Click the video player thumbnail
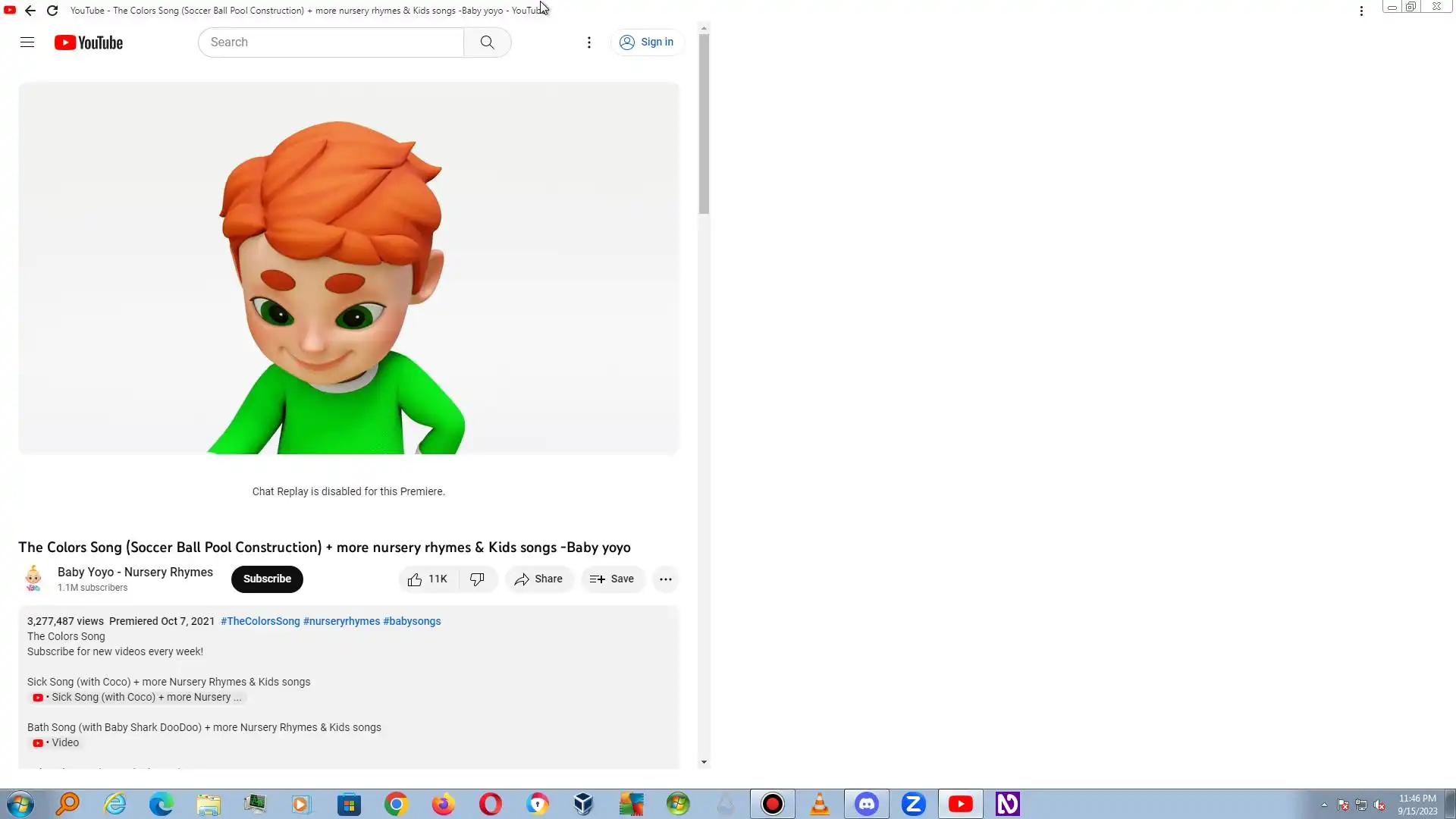The height and width of the screenshot is (819, 1456). pos(348,268)
